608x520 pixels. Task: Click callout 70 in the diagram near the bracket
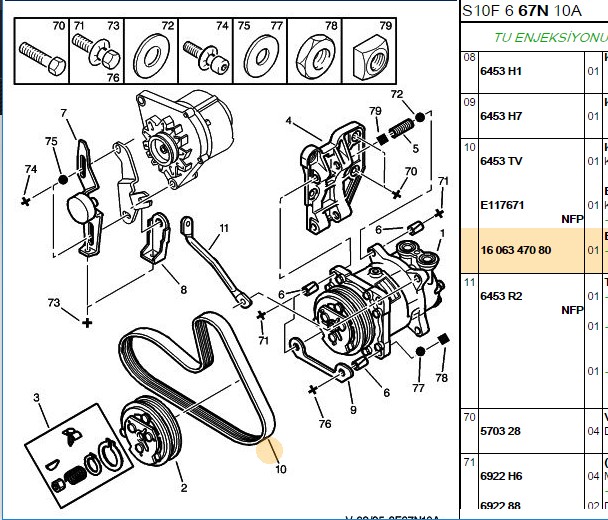[x=411, y=171]
